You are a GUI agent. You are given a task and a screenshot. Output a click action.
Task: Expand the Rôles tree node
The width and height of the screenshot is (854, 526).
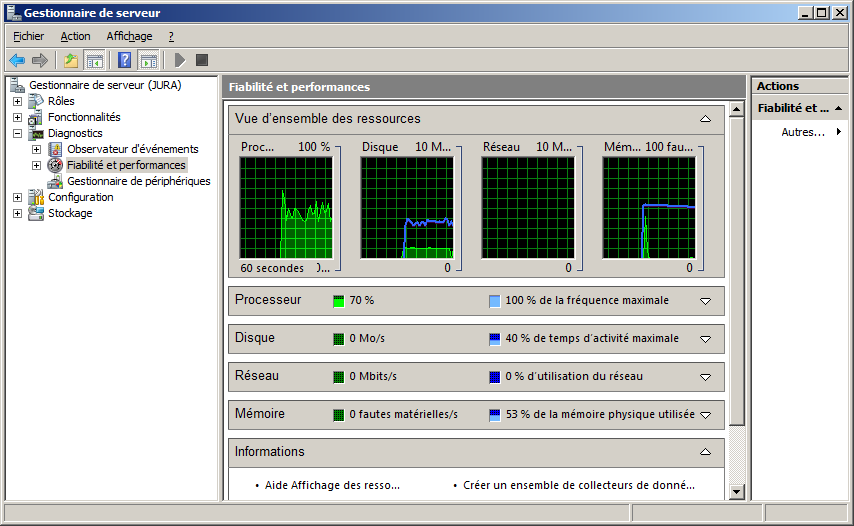pyautogui.click(x=17, y=101)
